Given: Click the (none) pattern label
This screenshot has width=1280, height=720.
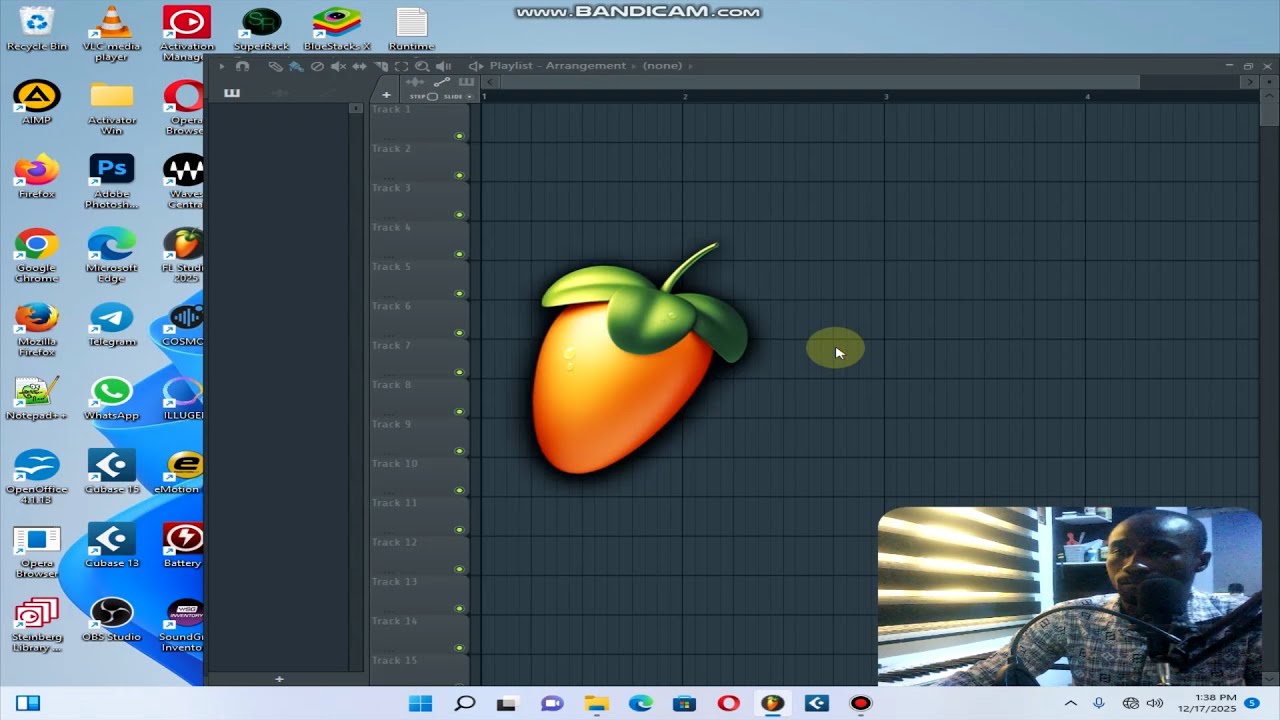Looking at the screenshot, I should (662, 66).
